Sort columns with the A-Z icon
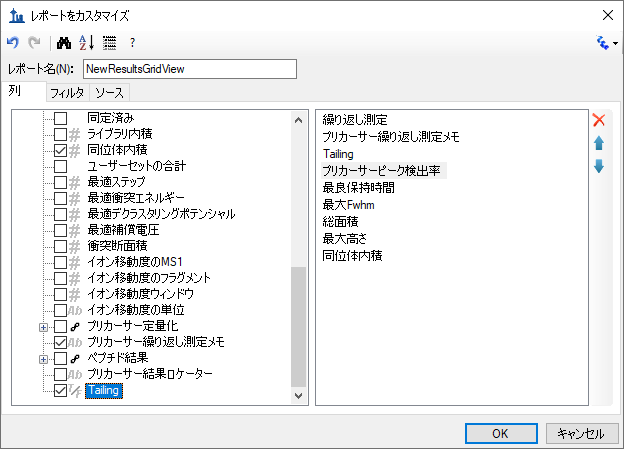 tap(86, 43)
